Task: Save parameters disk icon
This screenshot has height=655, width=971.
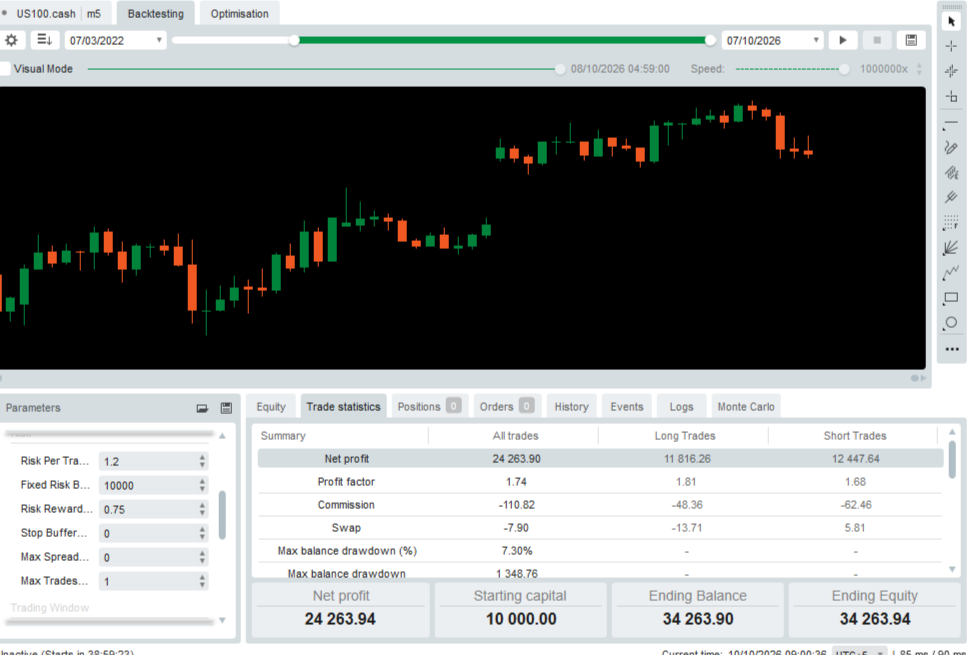Action: point(226,408)
